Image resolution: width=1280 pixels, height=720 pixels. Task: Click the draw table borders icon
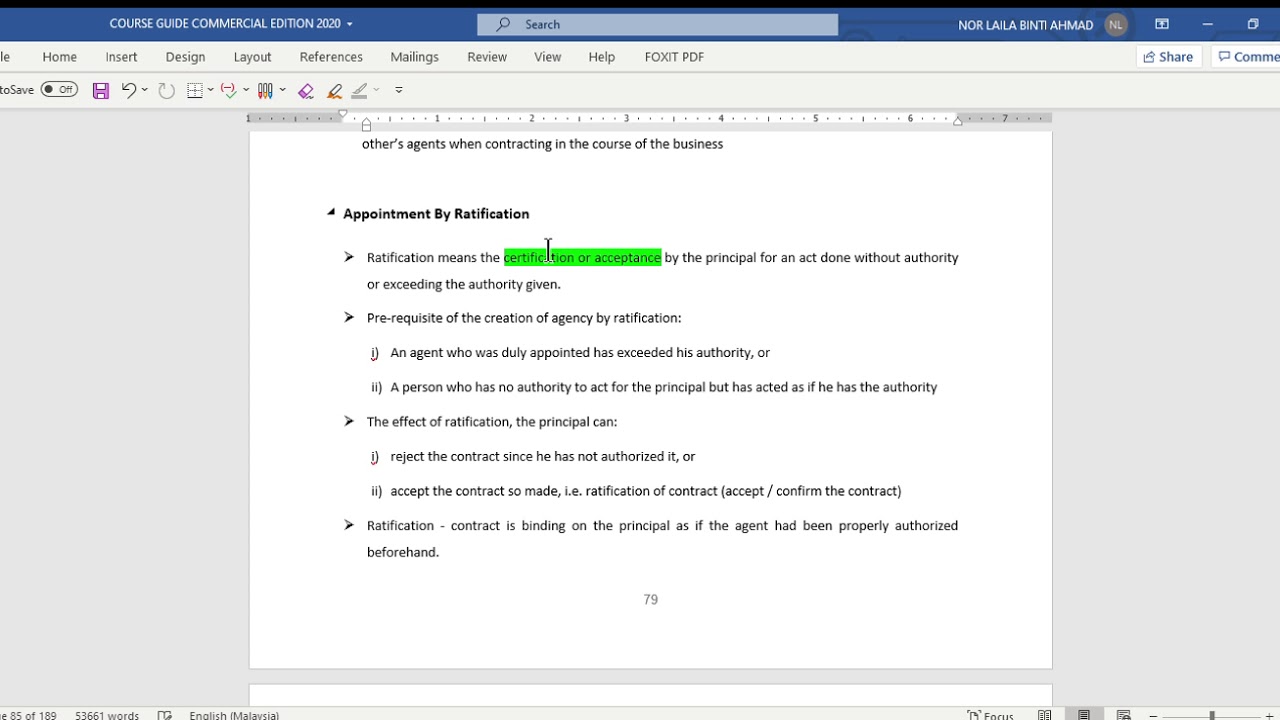[195, 90]
